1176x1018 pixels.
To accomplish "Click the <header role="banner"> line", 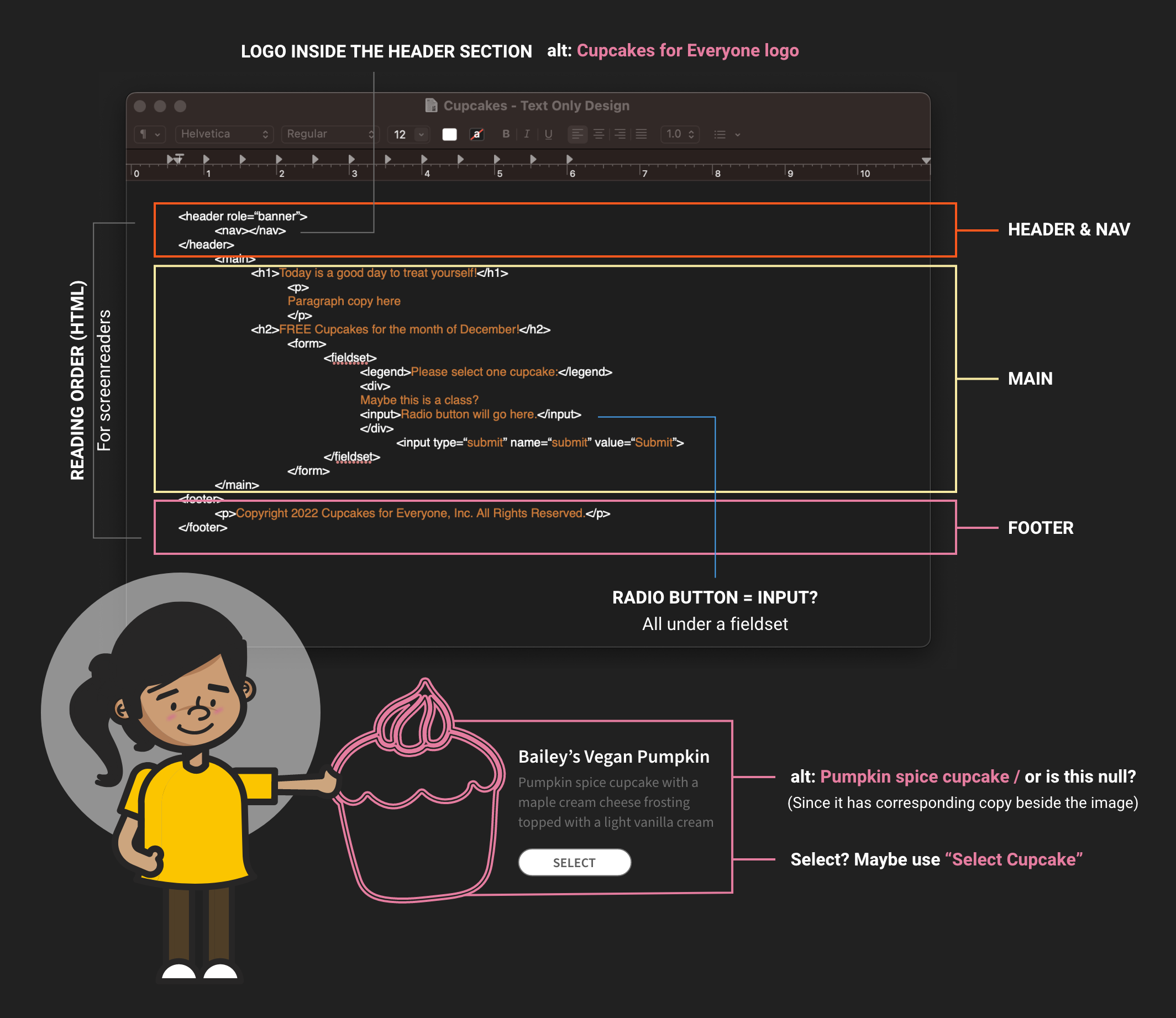I will click(x=243, y=217).
